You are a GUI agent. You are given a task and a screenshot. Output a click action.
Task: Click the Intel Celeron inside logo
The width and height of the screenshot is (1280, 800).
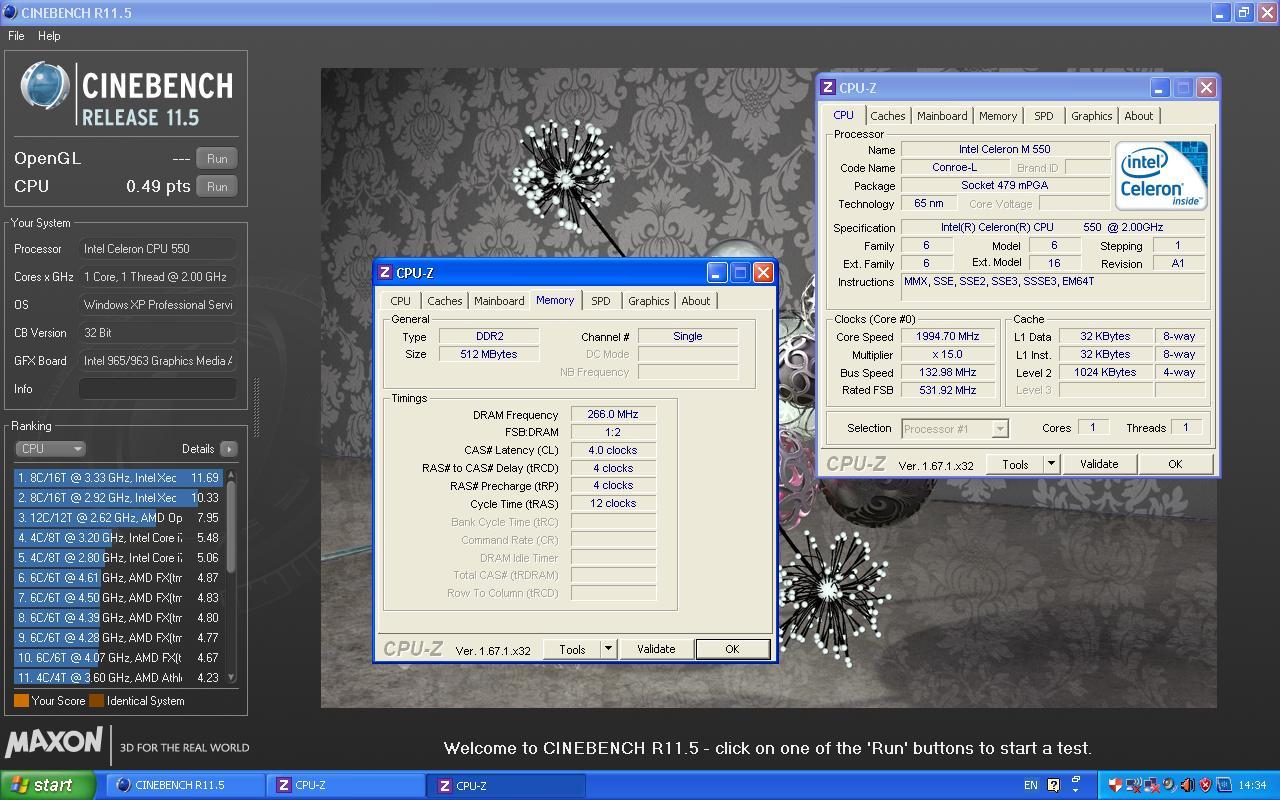(x=1161, y=175)
